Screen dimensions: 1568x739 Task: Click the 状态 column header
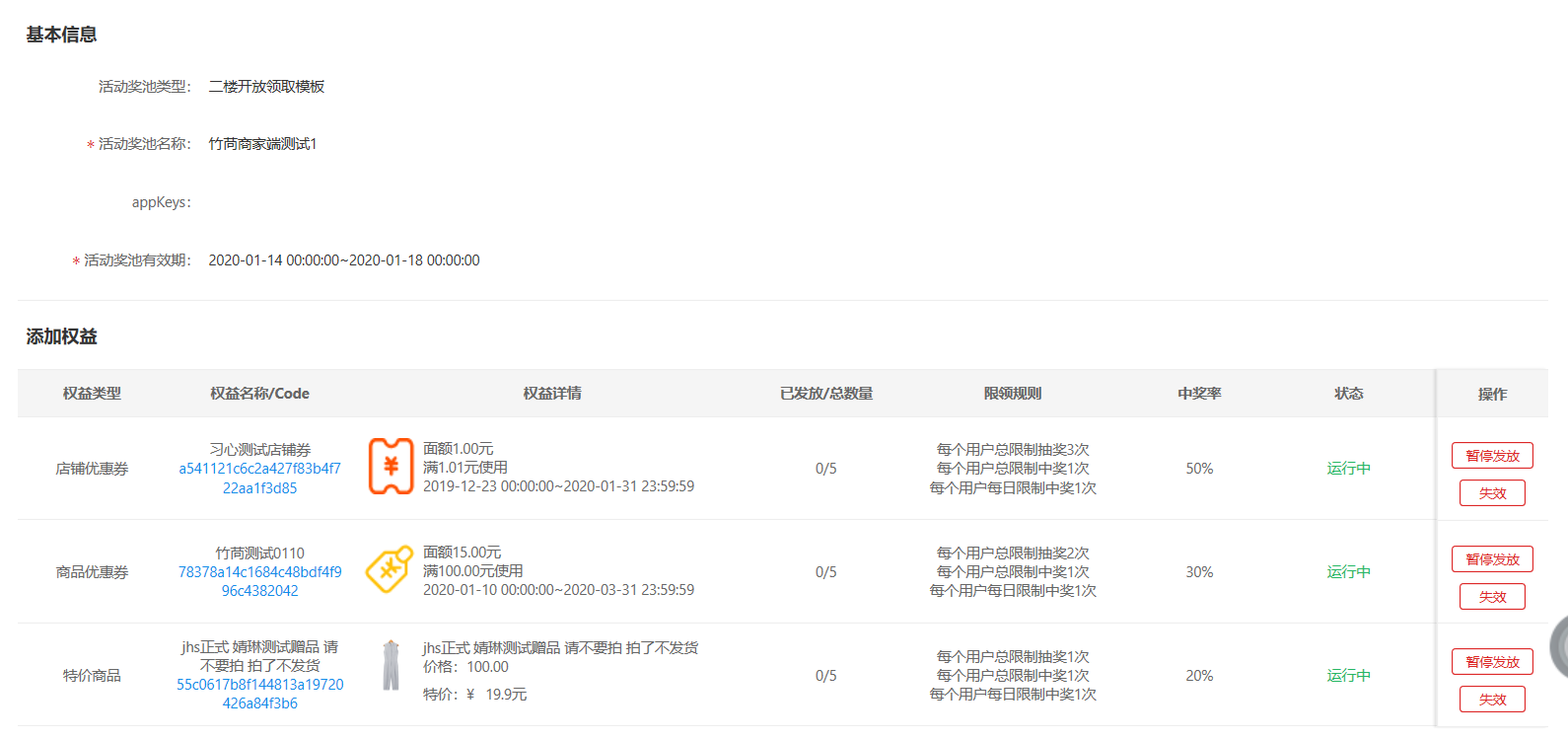click(1348, 393)
